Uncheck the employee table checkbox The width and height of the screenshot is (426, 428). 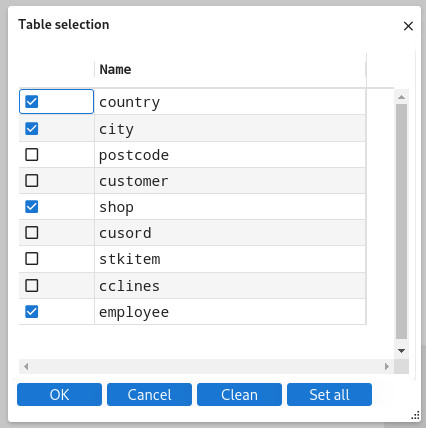pos(32,312)
